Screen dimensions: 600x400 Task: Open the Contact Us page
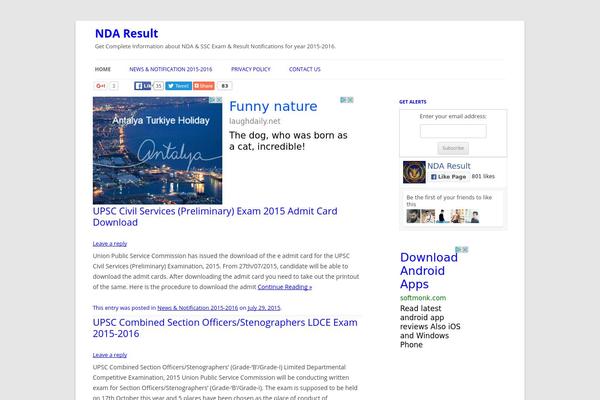[x=305, y=69]
